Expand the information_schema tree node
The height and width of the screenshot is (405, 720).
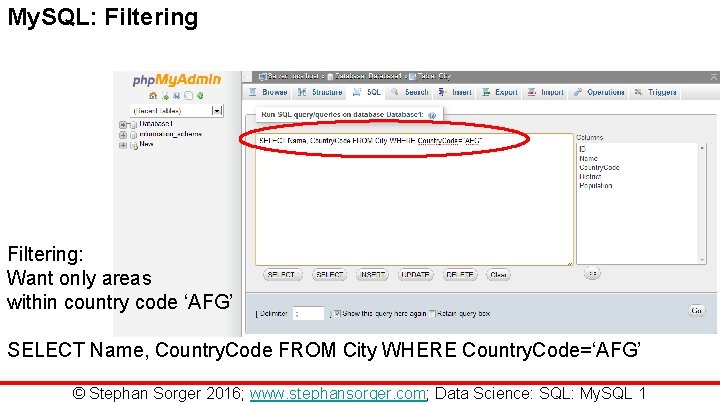(123, 135)
